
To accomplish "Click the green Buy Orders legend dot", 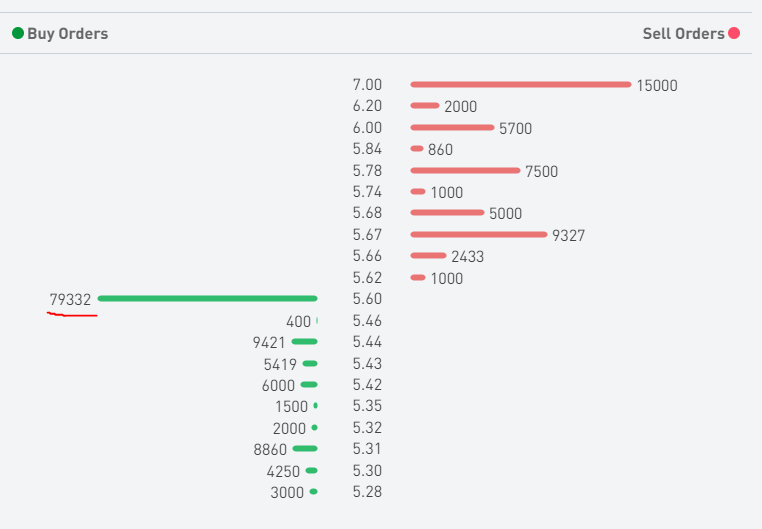I will 18,34.
